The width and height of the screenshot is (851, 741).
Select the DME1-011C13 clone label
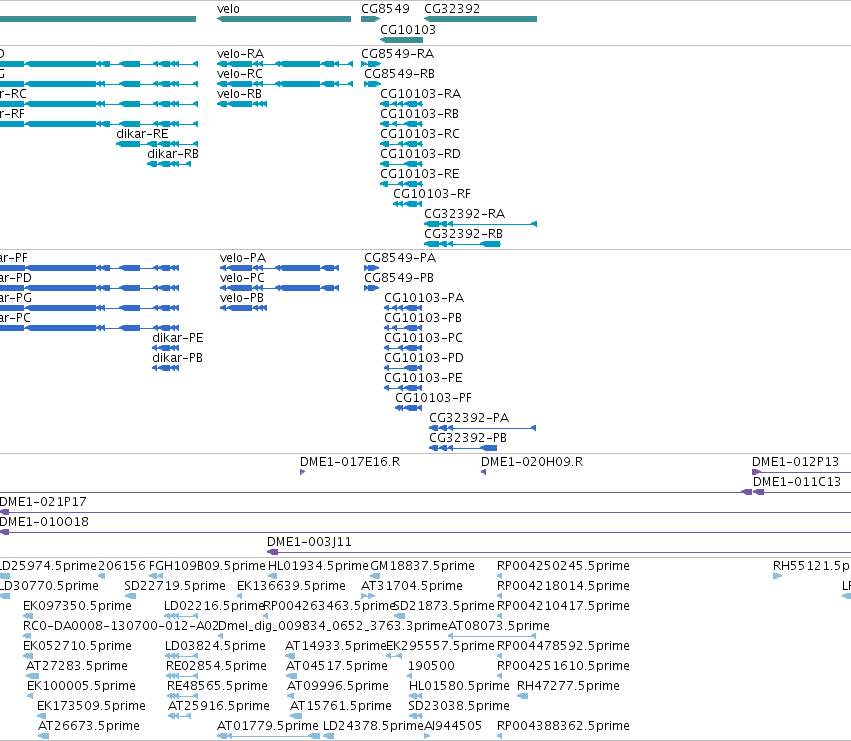pyautogui.click(x=797, y=482)
